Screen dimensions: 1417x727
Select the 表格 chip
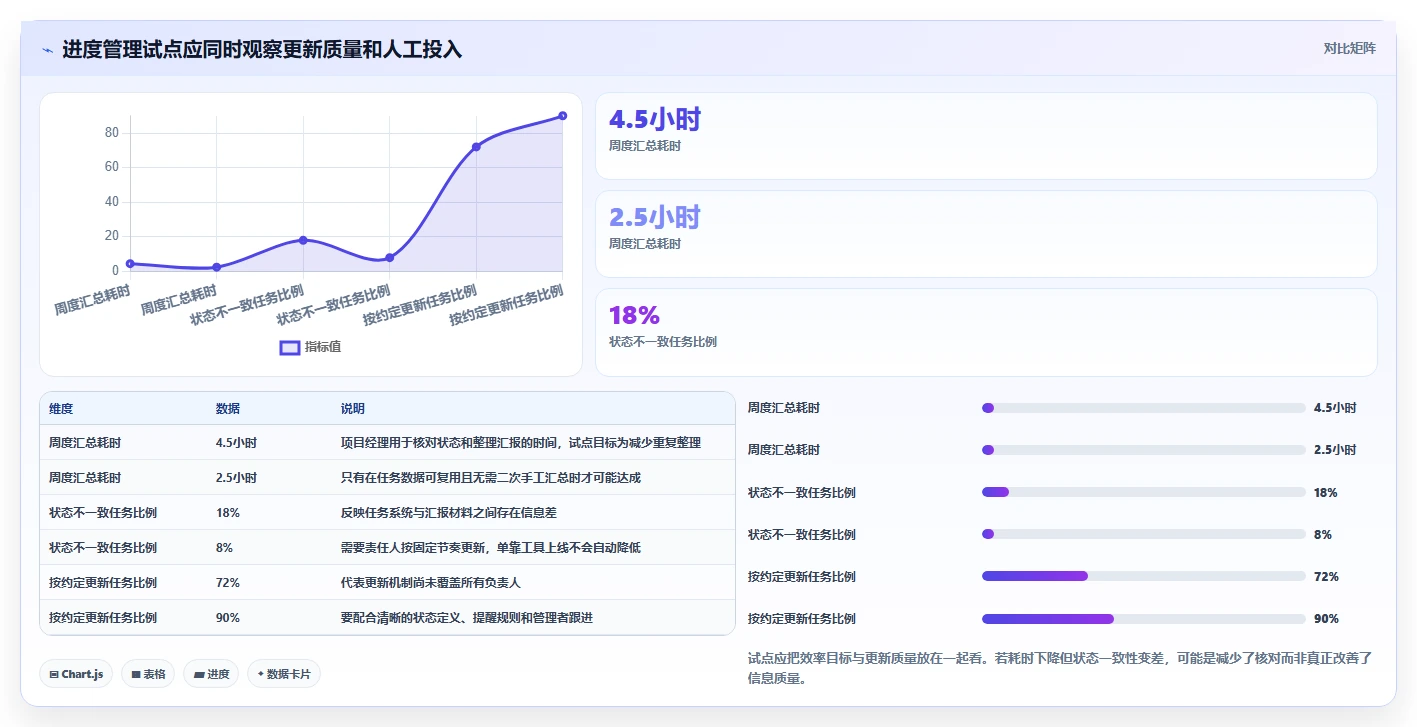click(x=148, y=674)
